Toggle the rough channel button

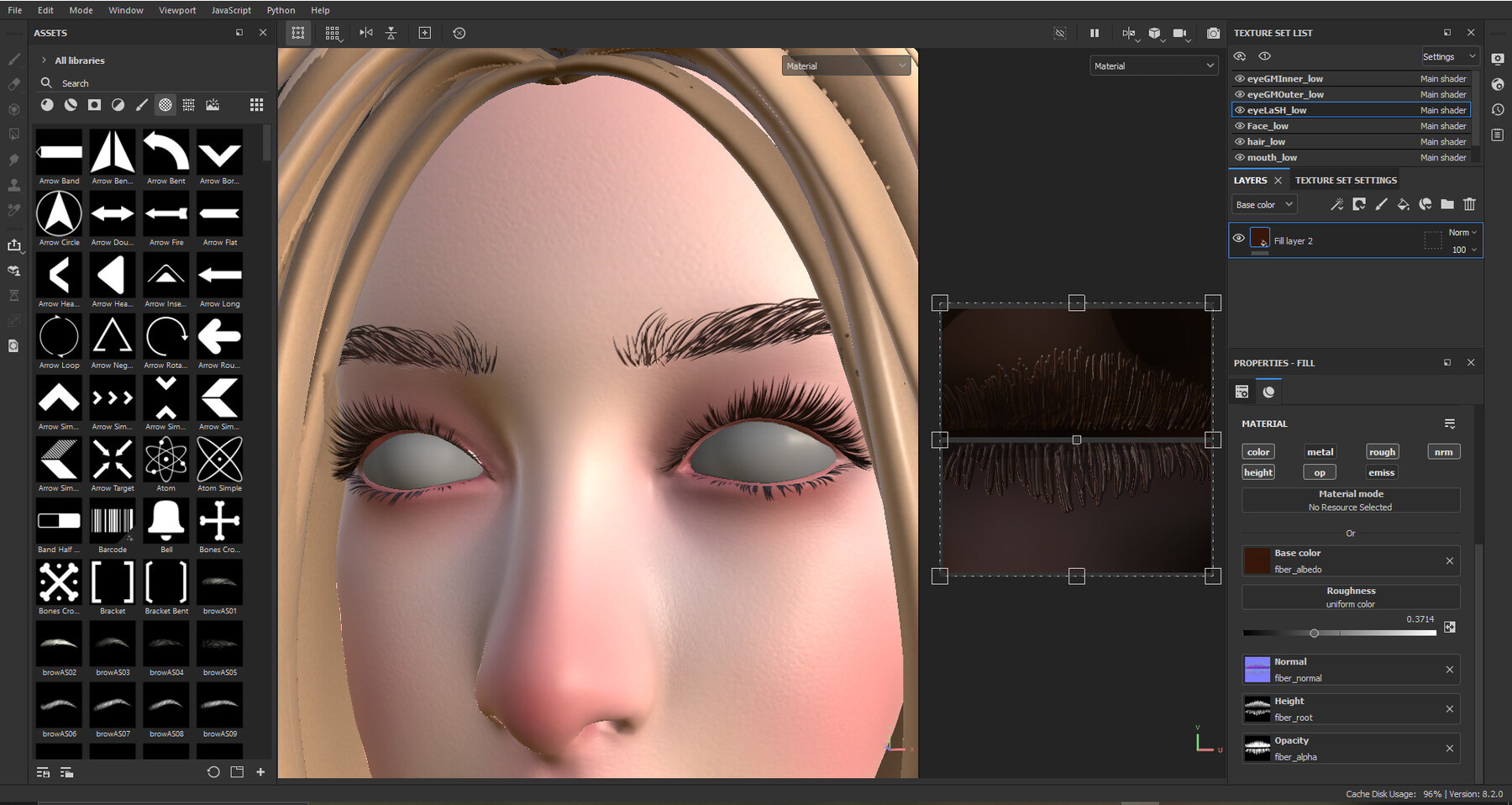(x=1382, y=452)
